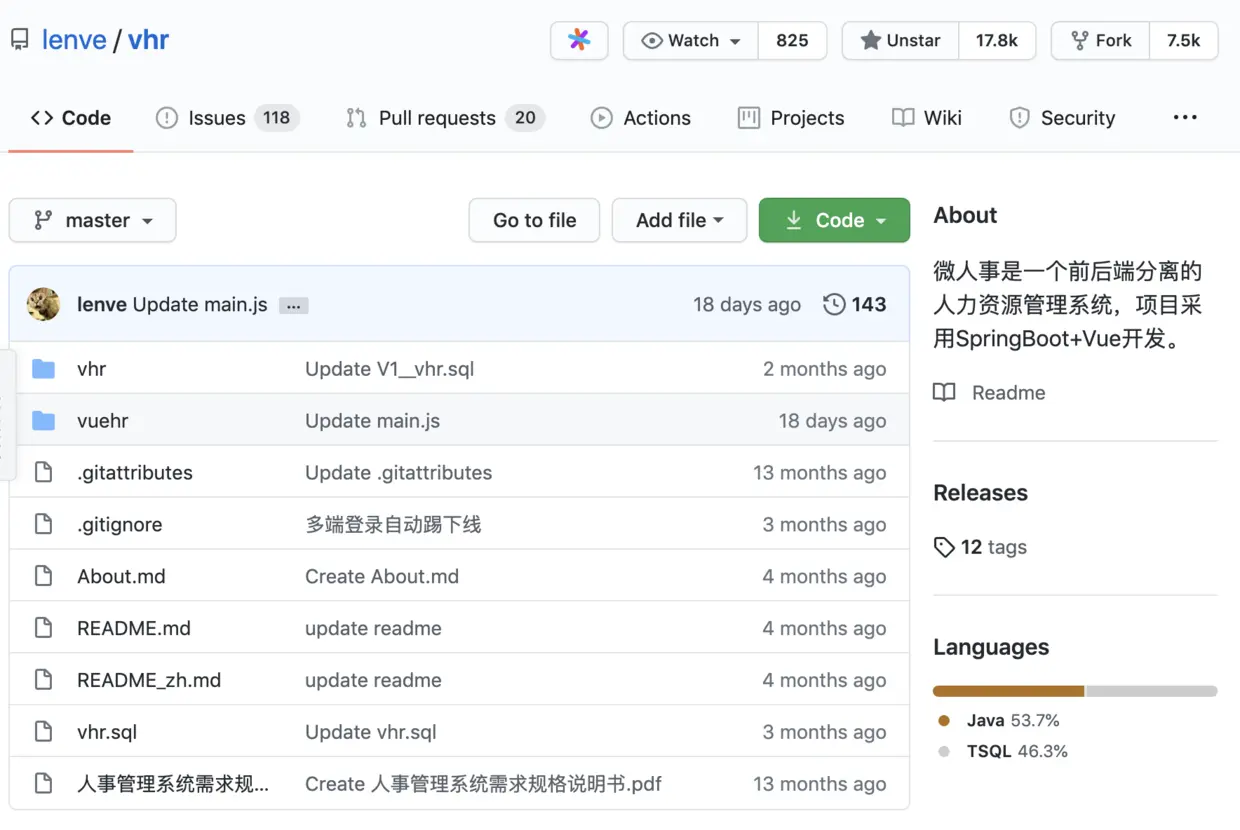Open the lenve owner link
This screenshot has height=830, width=1240.
pos(74,40)
